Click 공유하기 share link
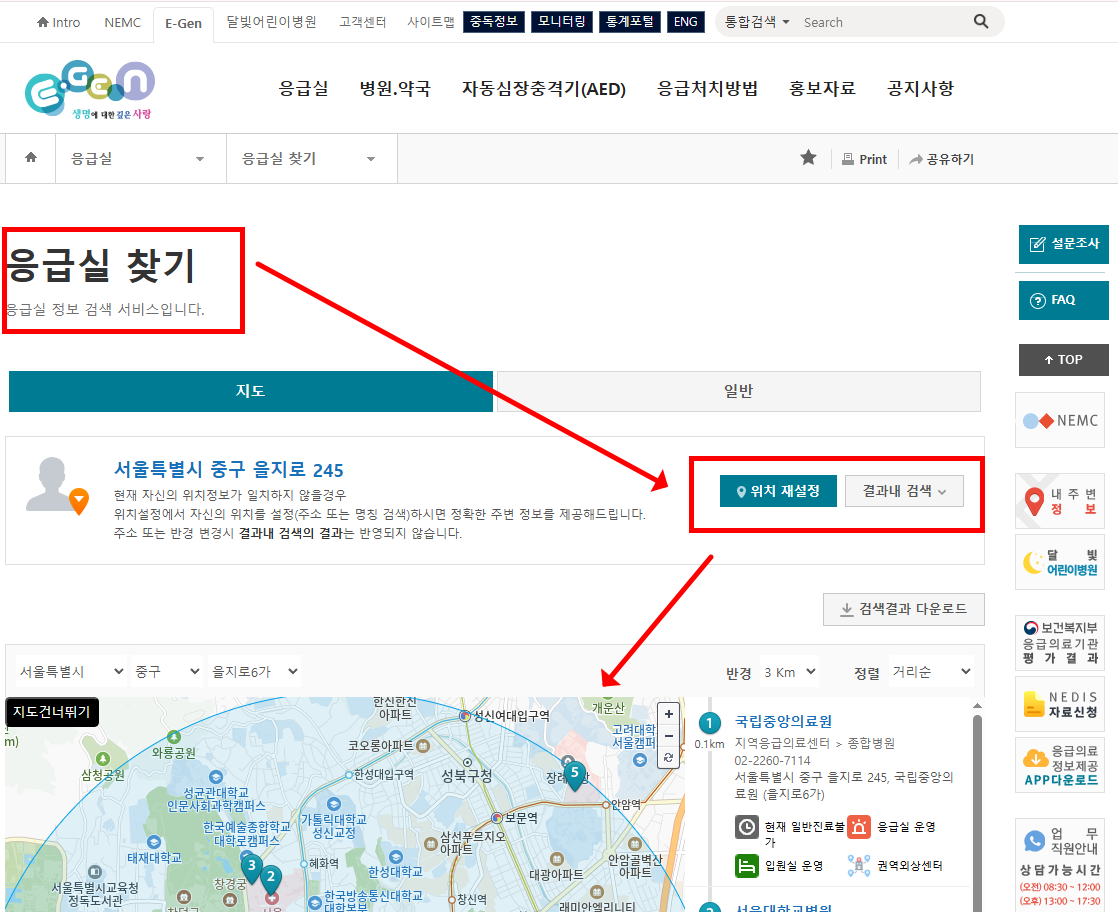The width and height of the screenshot is (1118, 912). 941,159
